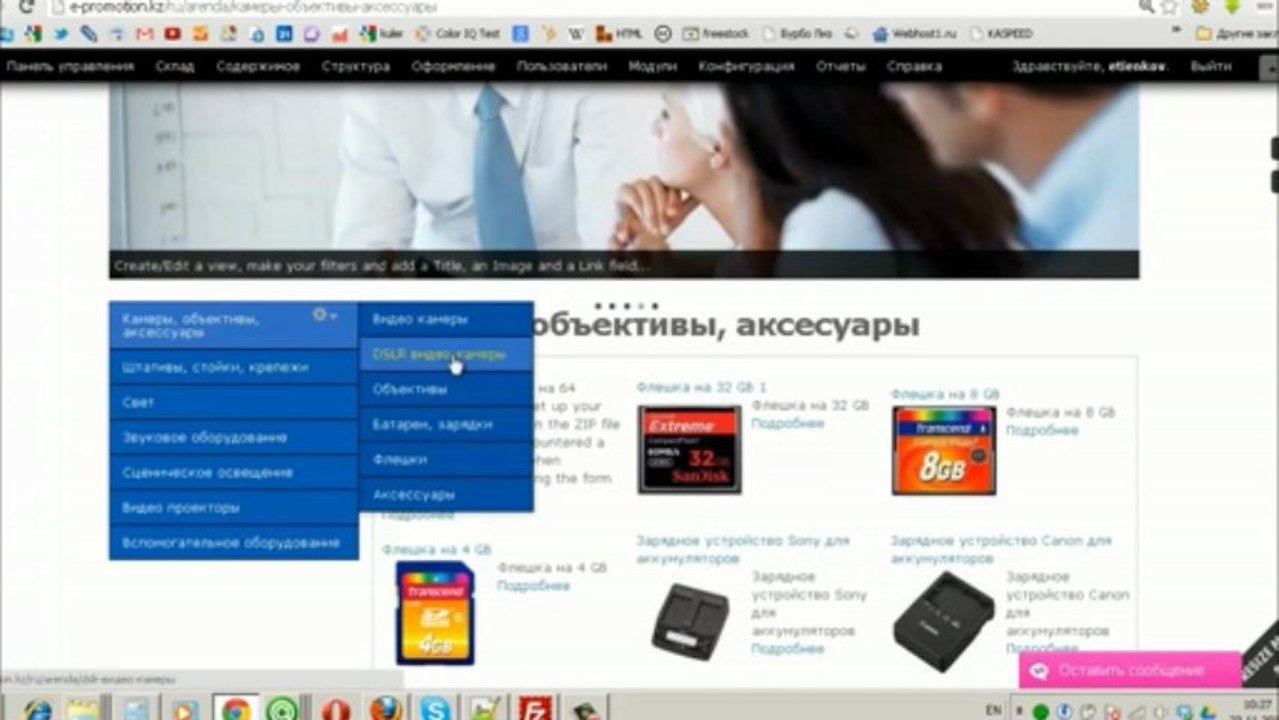This screenshot has height=720, width=1279.
Task: Click the Флешка на 4 GB title link
Action: click(436, 550)
